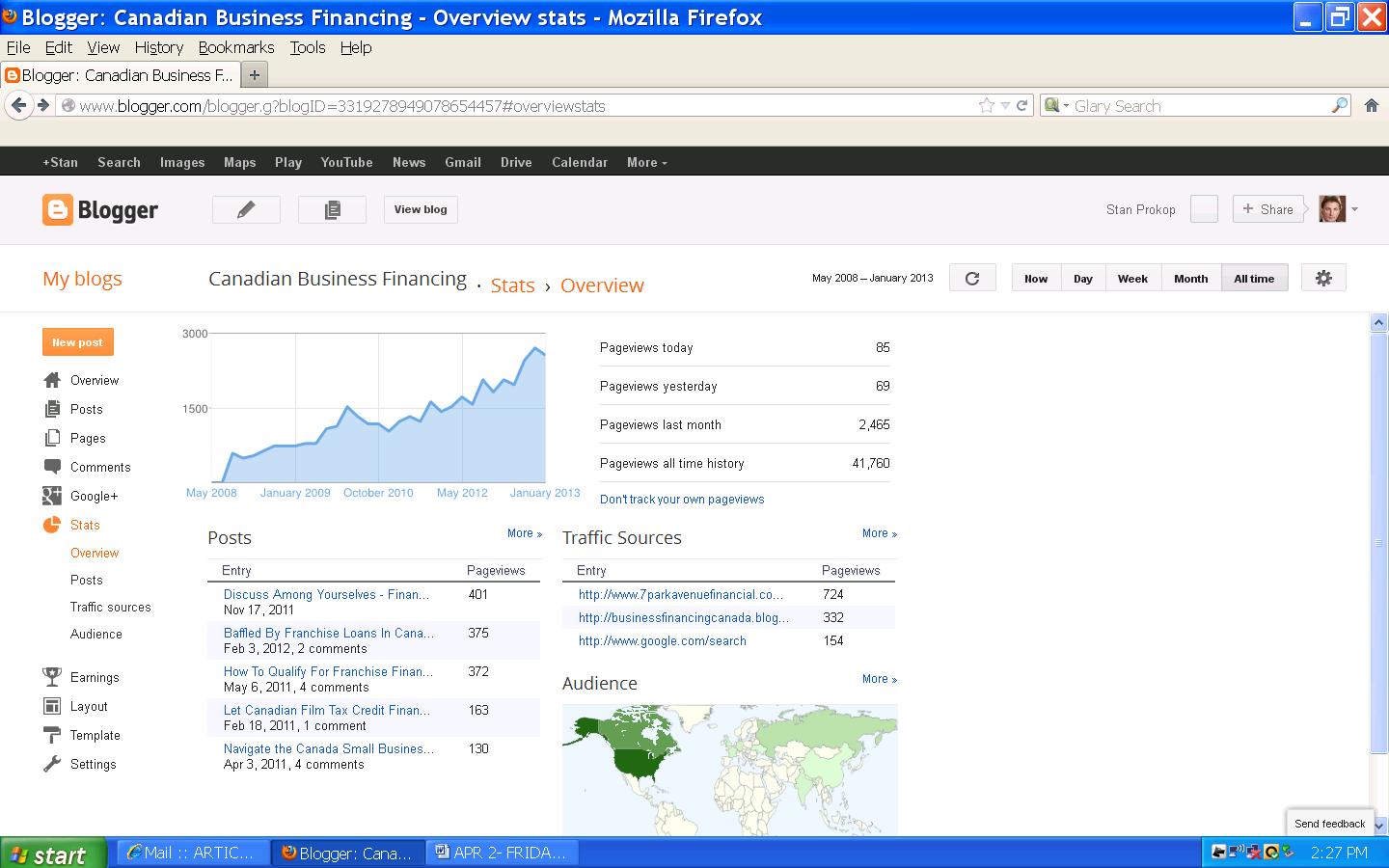The height and width of the screenshot is (868, 1389).
Task: Open "Discuss Among Yourselves" post entry
Action: [x=327, y=594]
